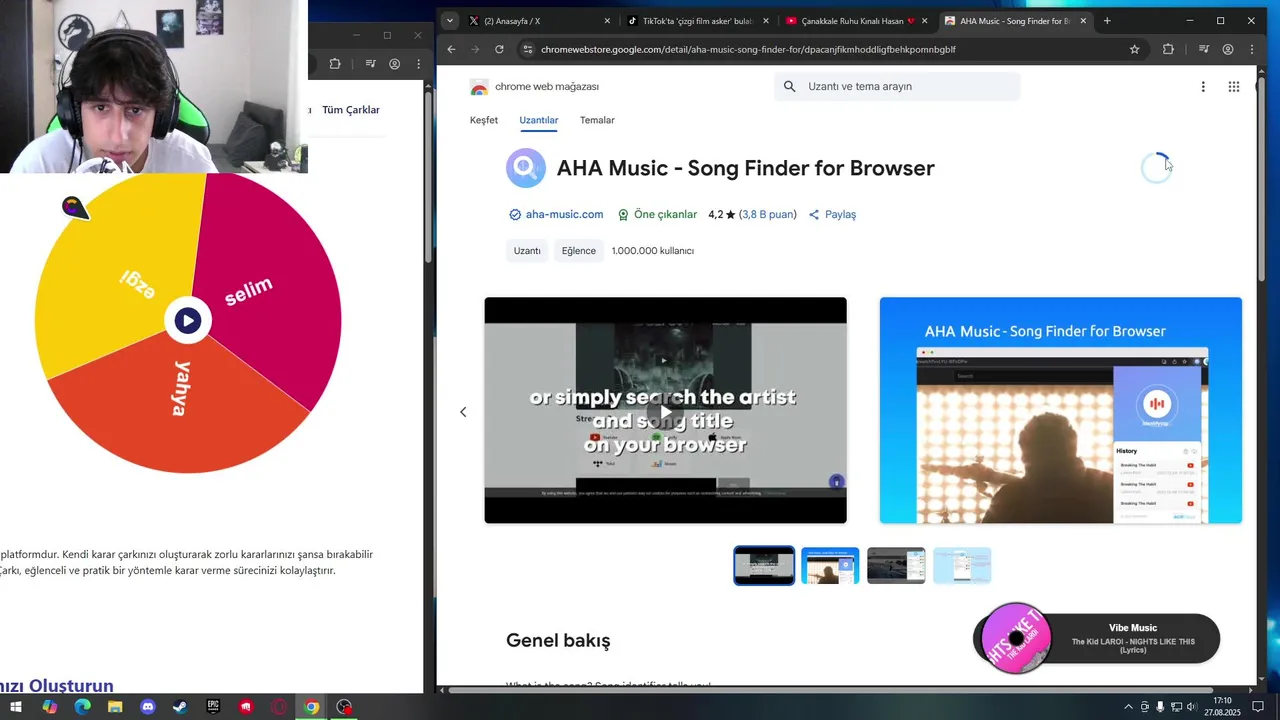Click the Uzantı ve tema arayın search field
The image size is (1280, 720).
pyautogui.click(x=897, y=87)
